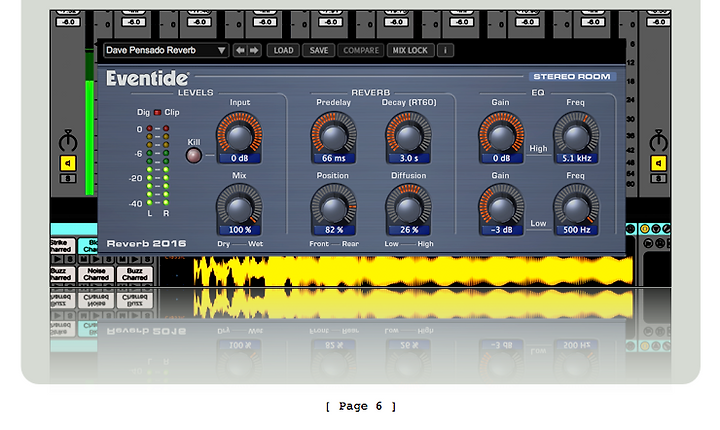
Task: Select the Strike Charred clip
Action: 62,246
